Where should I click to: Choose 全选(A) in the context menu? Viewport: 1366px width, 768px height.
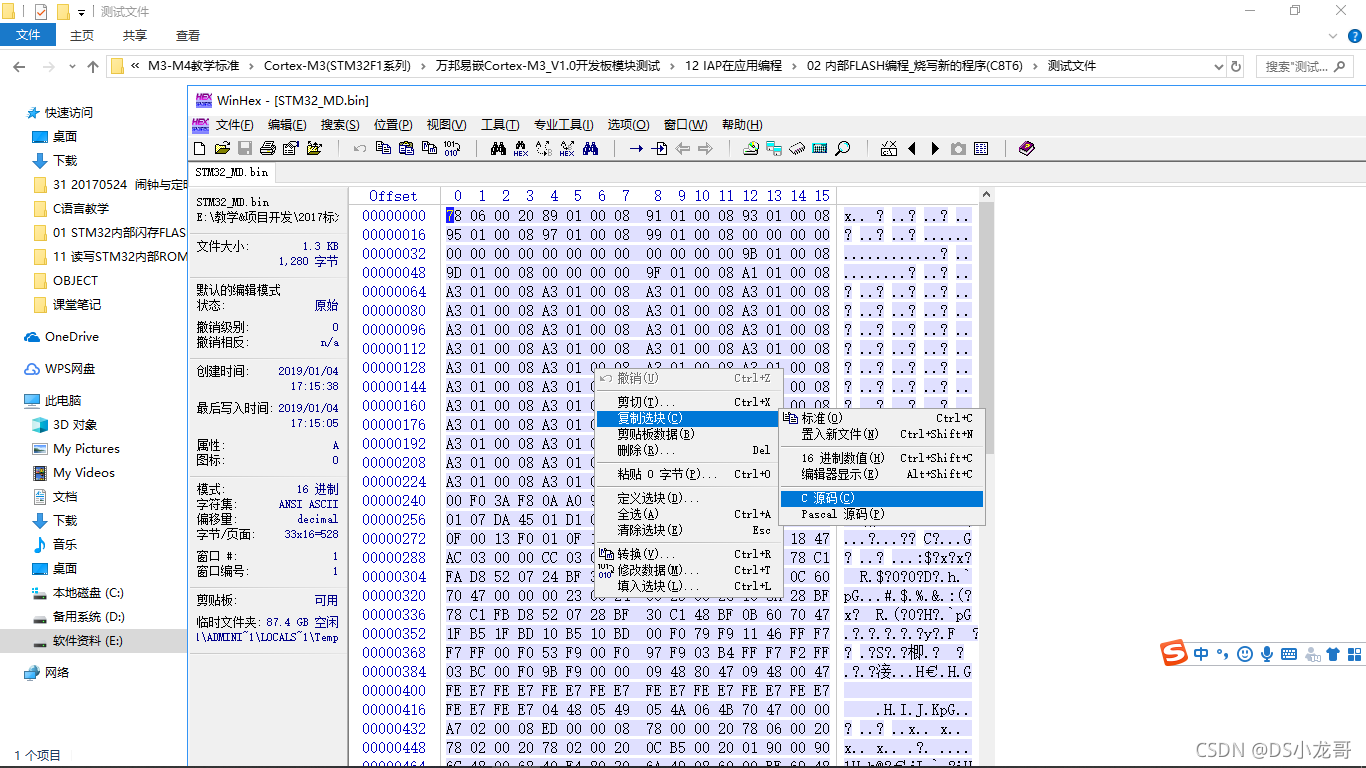coord(638,514)
